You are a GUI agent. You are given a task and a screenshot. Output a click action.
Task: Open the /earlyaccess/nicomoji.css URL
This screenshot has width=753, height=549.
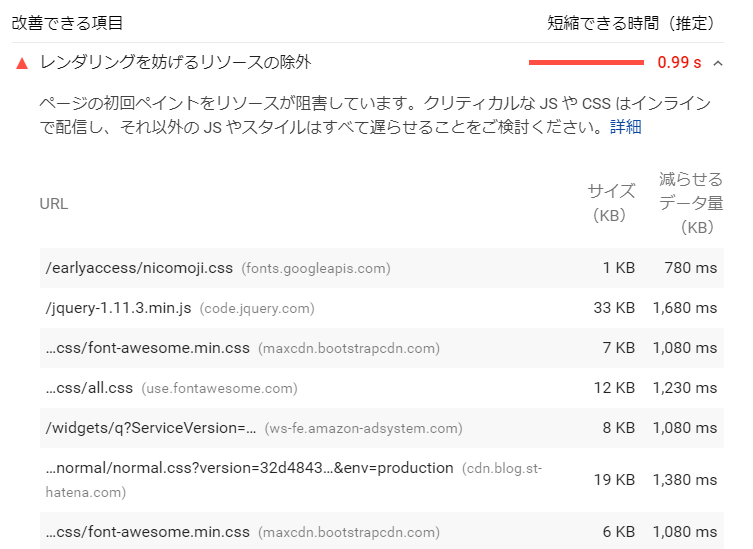(x=139, y=268)
